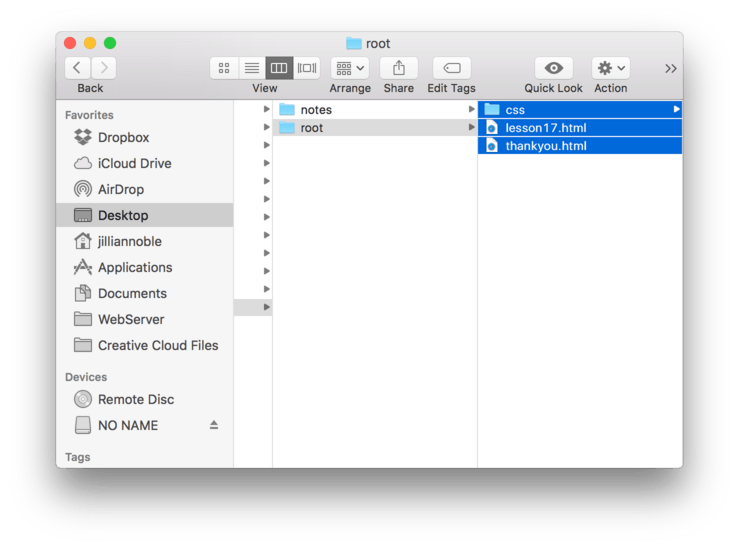Open the jilliannoble home folder

click(145, 241)
